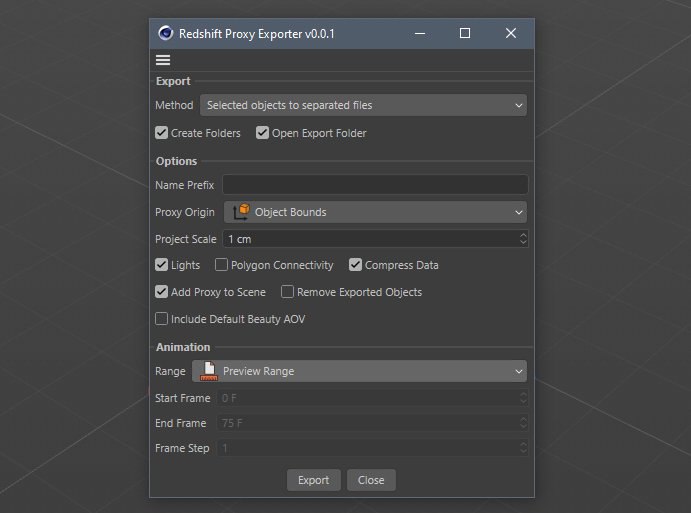The width and height of the screenshot is (691, 513).
Task: Maximize the Redshift Proxy Exporter window
Action: point(465,33)
